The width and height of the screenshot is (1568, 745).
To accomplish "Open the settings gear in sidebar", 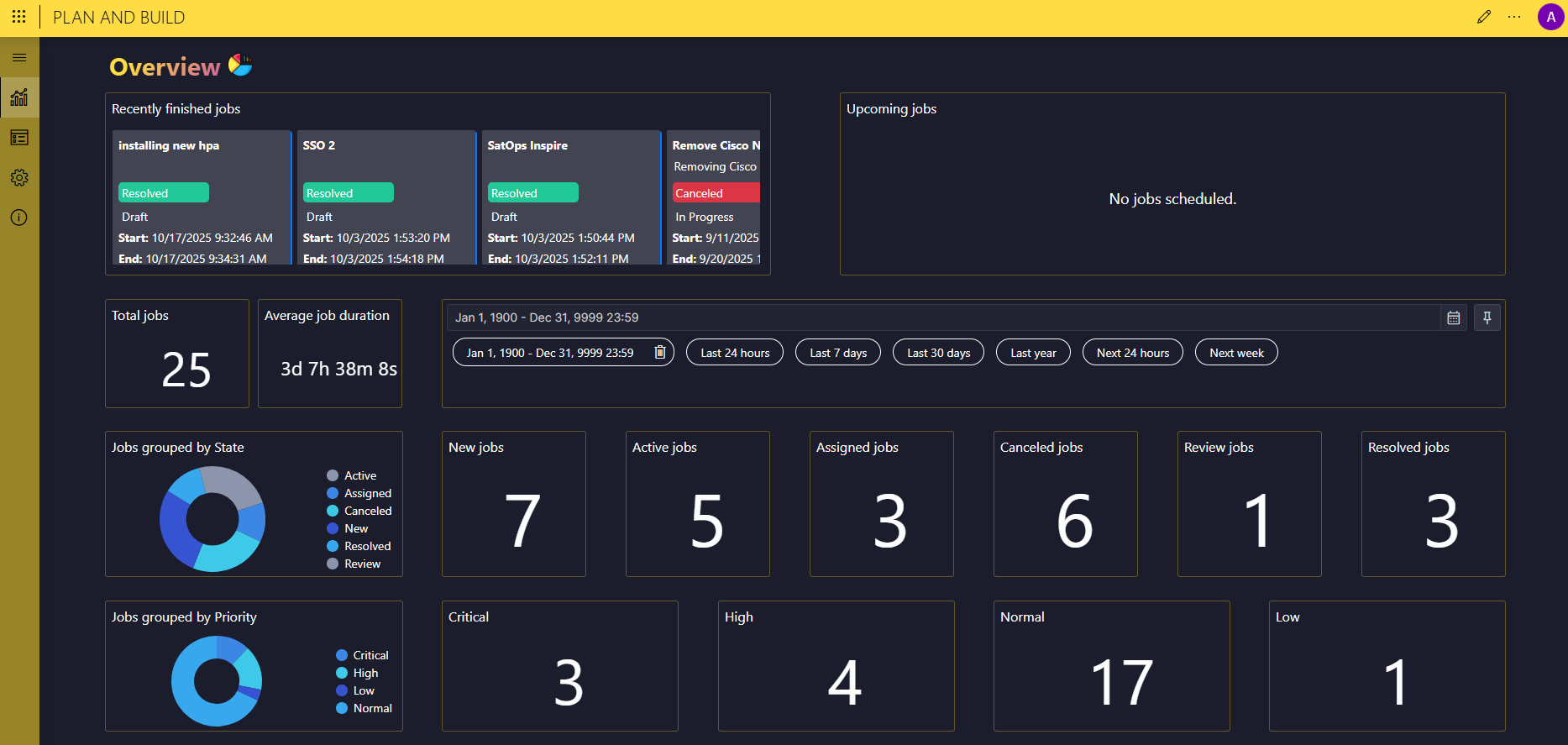I will coord(19,178).
